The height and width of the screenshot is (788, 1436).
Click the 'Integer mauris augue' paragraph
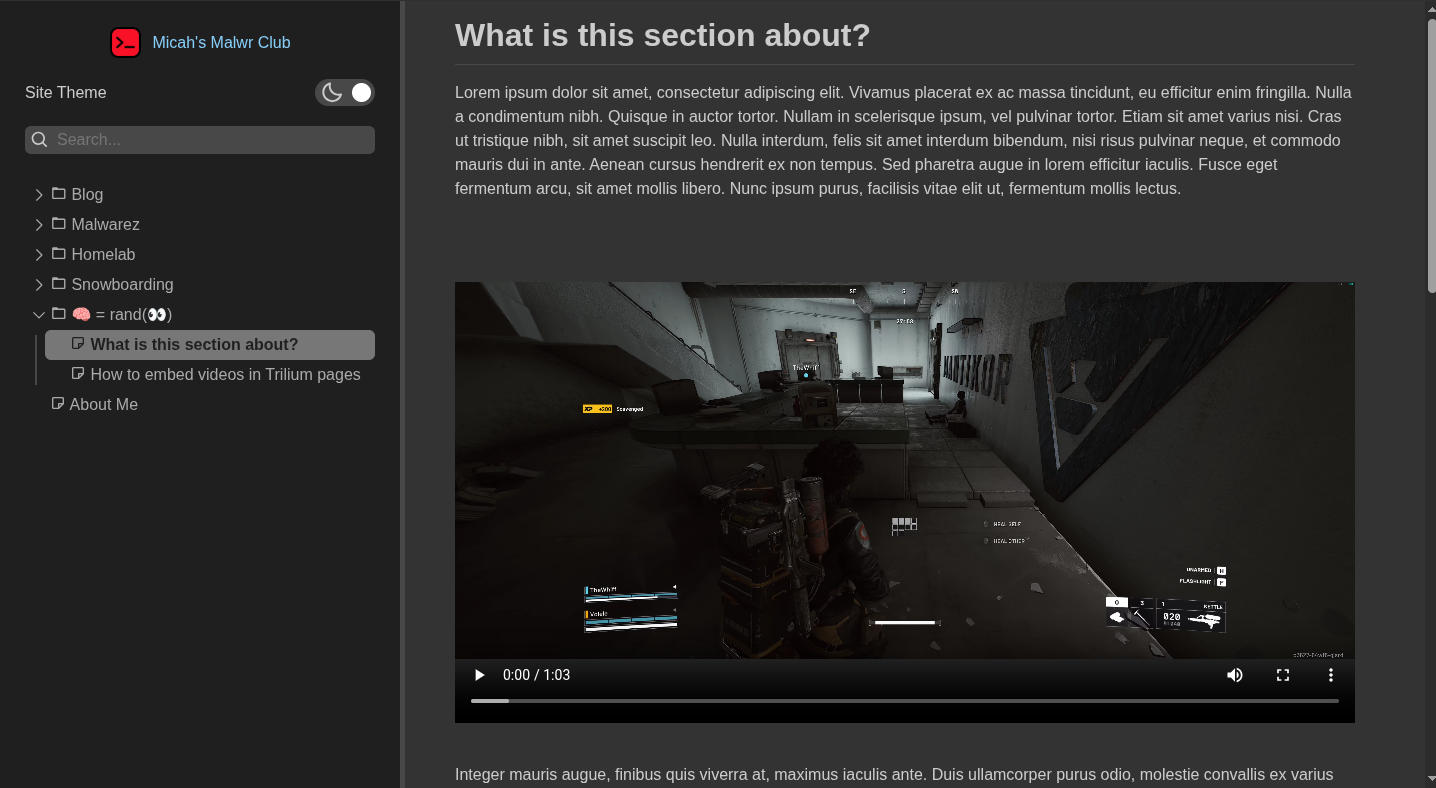point(894,775)
